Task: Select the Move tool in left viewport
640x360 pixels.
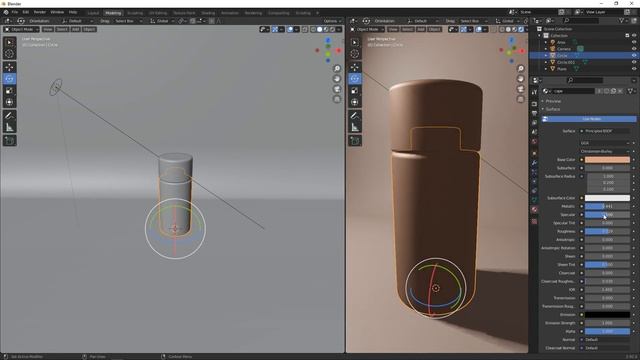Action: click(9, 67)
